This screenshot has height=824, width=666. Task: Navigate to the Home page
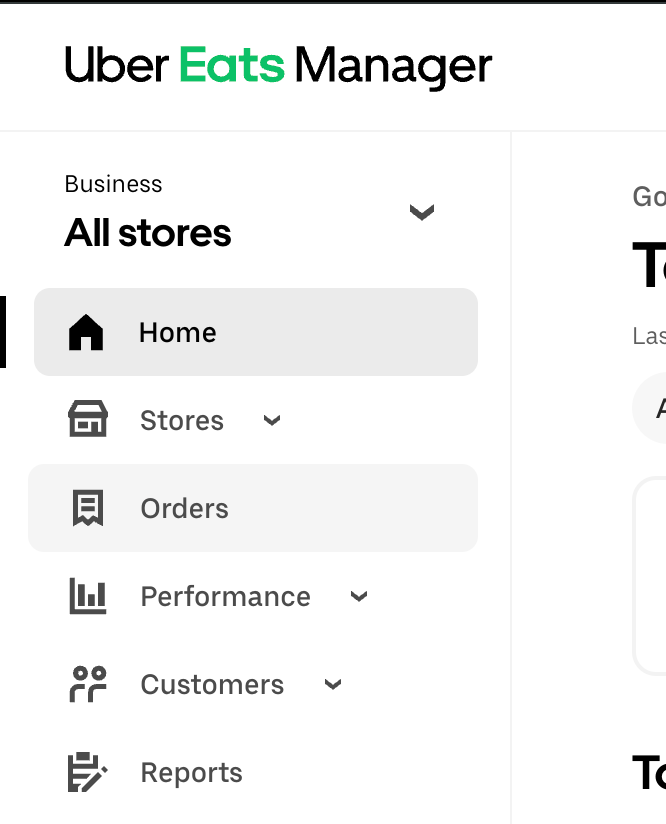(x=177, y=332)
